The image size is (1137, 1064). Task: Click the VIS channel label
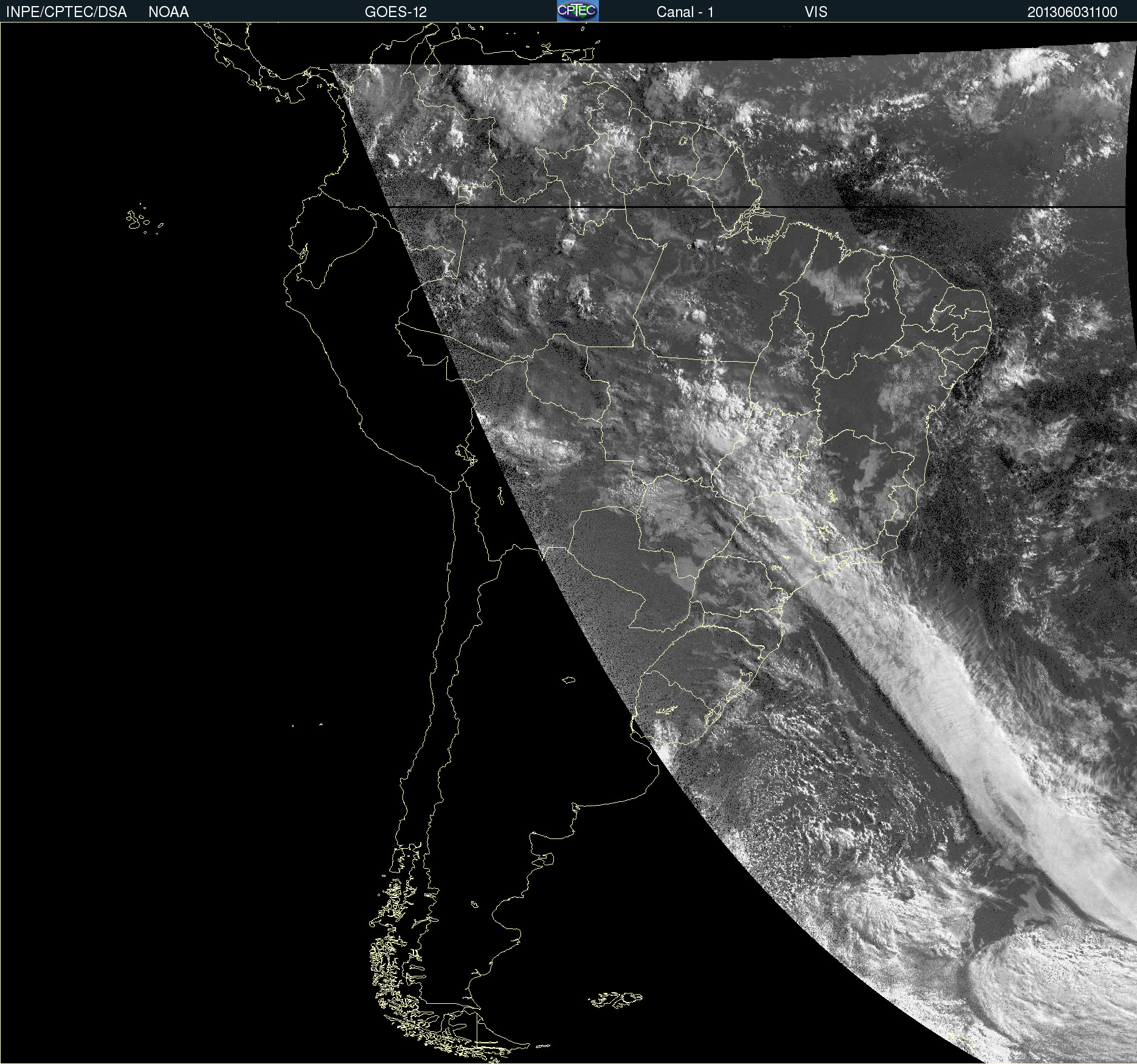tap(816, 12)
